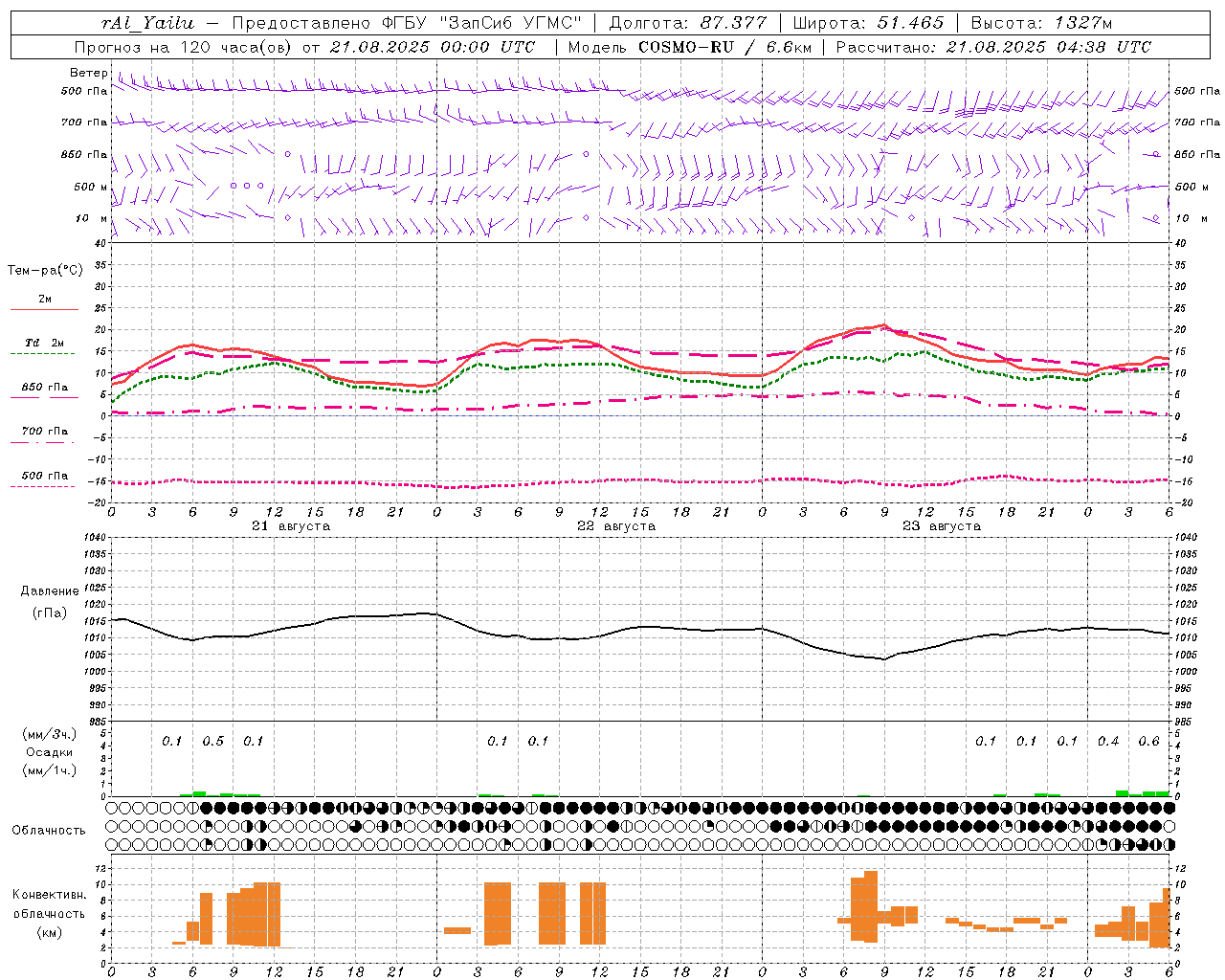Click the 10 м wind level label on left
1225x980 pixels.
[92, 218]
